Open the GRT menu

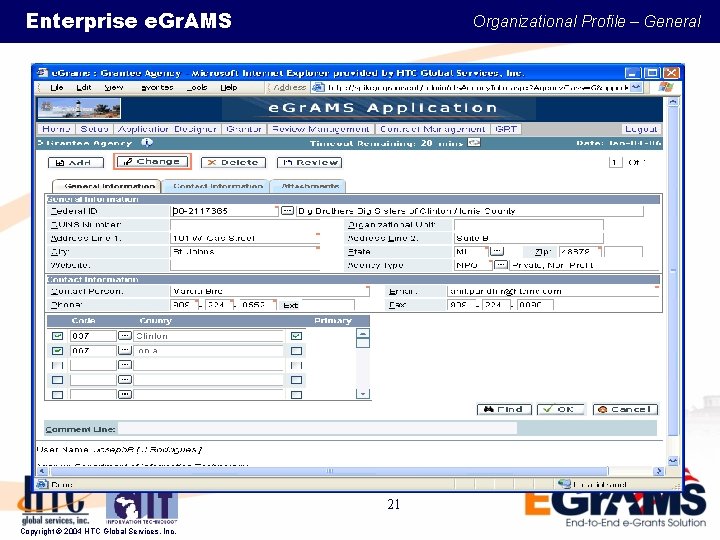point(506,129)
